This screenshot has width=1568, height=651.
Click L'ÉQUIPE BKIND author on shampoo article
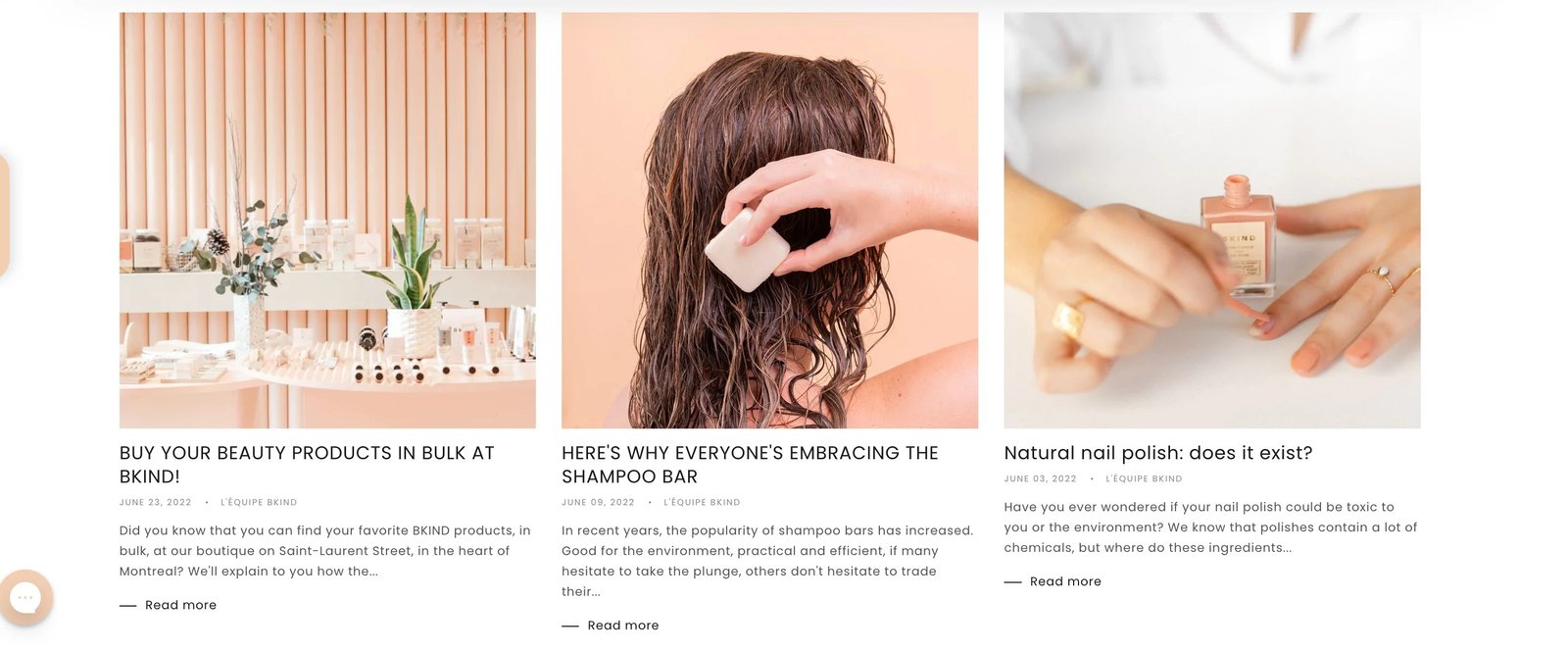point(702,502)
